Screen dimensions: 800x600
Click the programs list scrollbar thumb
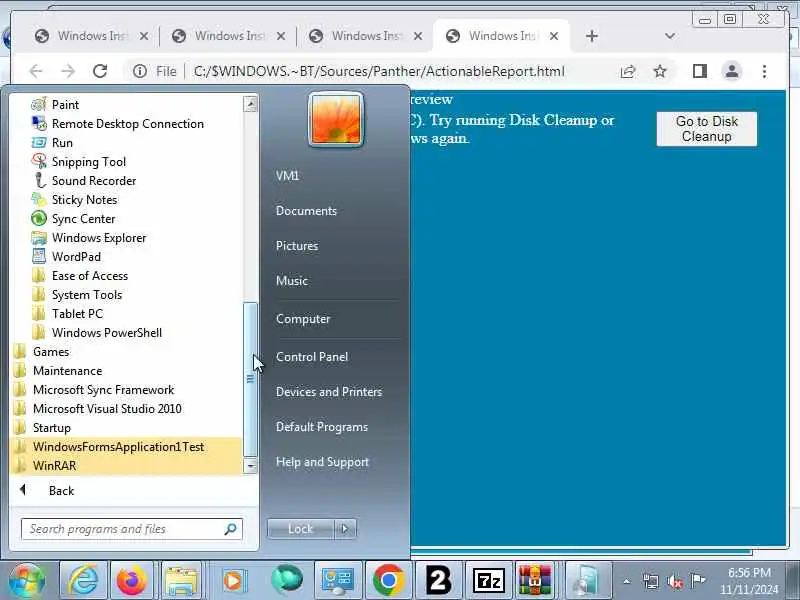[x=250, y=379]
